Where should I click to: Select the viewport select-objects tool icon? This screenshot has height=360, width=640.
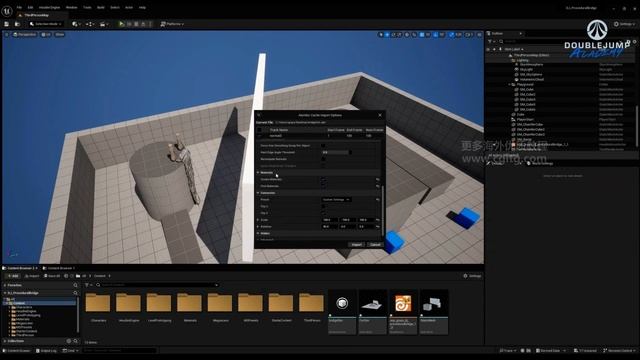pyautogui.click(x=381, y=35)
